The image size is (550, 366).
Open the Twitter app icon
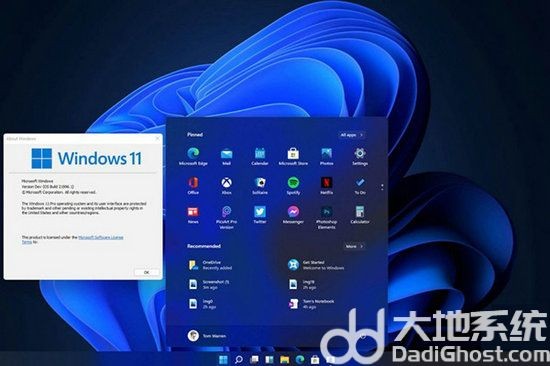(x=260, y=215)
